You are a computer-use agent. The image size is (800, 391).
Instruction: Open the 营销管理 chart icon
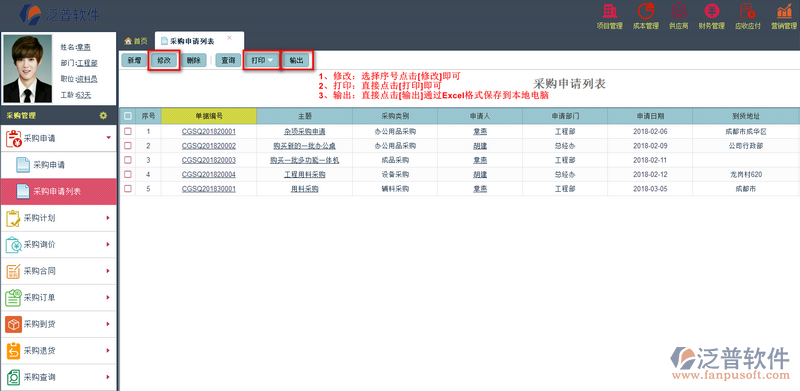(784, 11)
